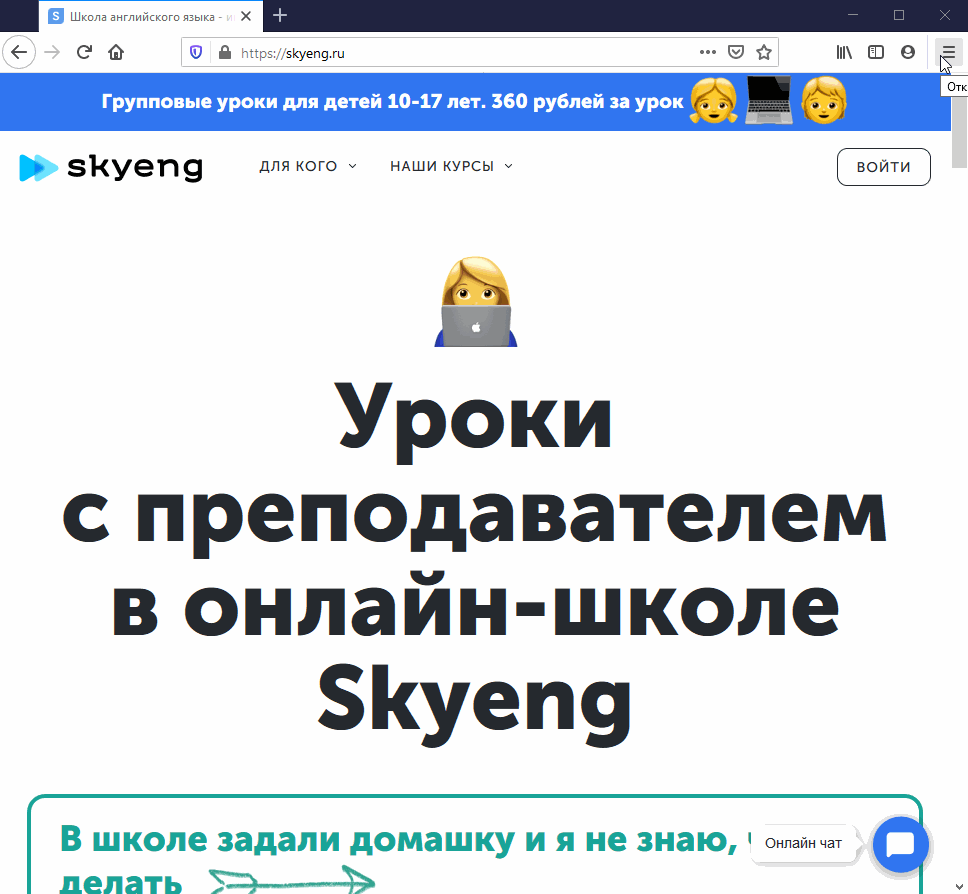Click the homework question card
The height and width of the screenshot is (894, 968).
[x=475, y=845]
